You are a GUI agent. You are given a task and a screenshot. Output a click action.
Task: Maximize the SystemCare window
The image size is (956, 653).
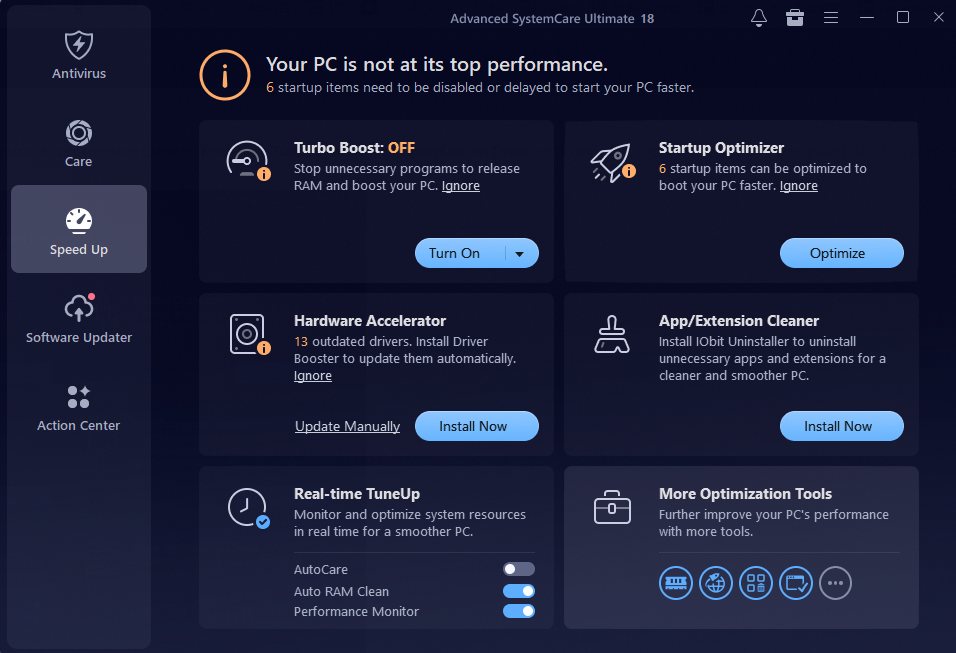click(903, 18)
